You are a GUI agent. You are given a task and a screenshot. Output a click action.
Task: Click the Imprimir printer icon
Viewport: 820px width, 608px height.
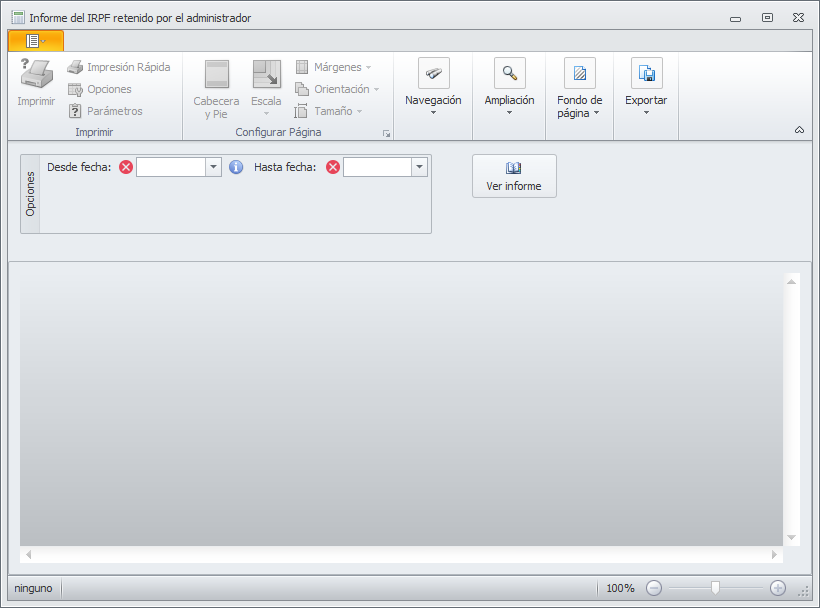[36, 73]
